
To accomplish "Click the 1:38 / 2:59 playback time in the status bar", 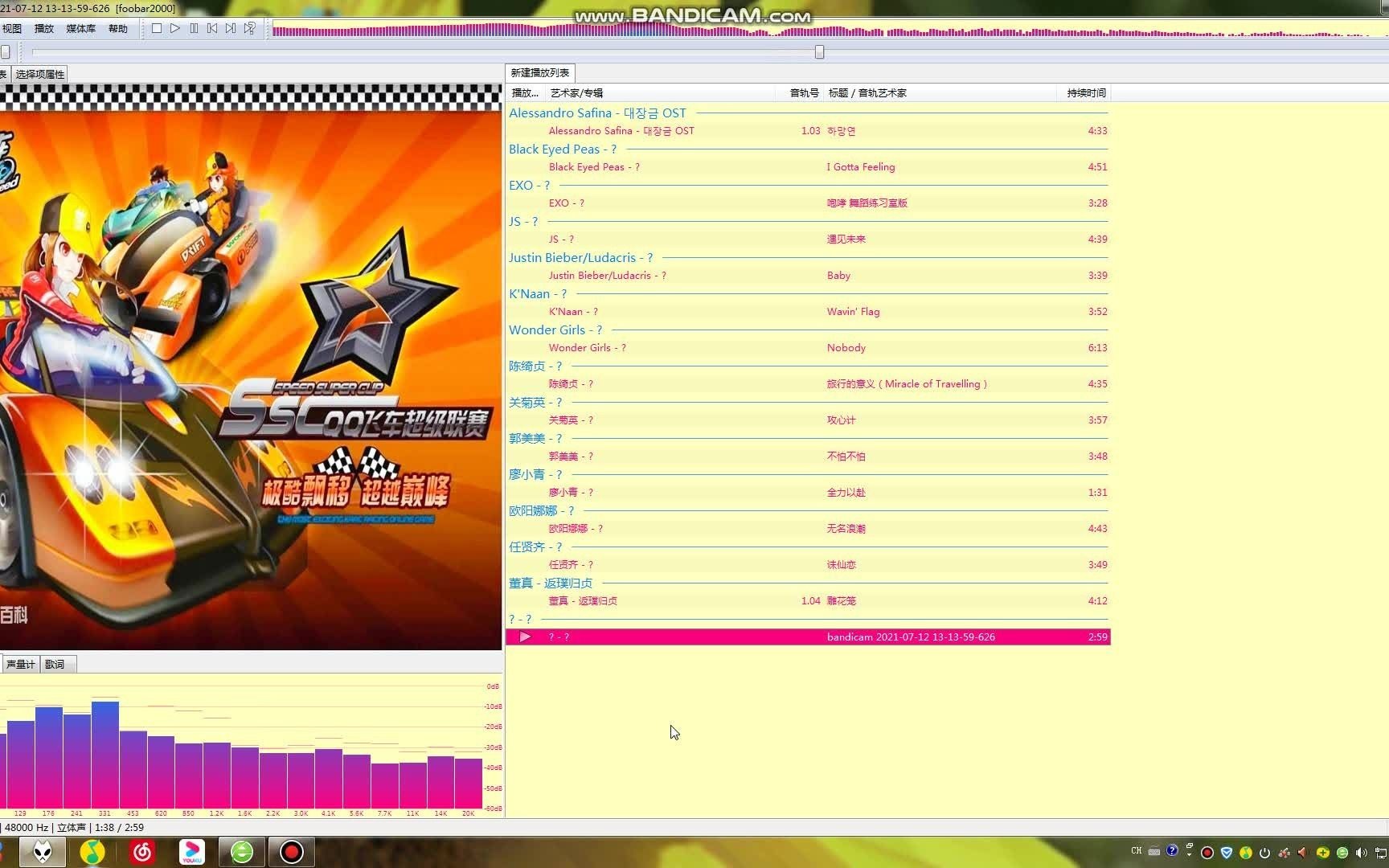I will pos(119,827).
